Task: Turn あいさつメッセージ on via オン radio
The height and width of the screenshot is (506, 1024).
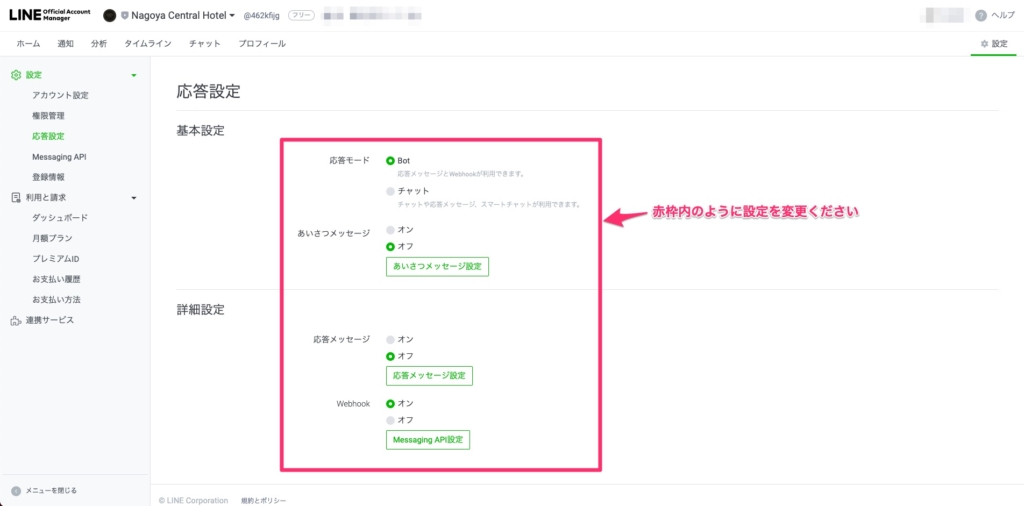Action: [x=391, y=230]
